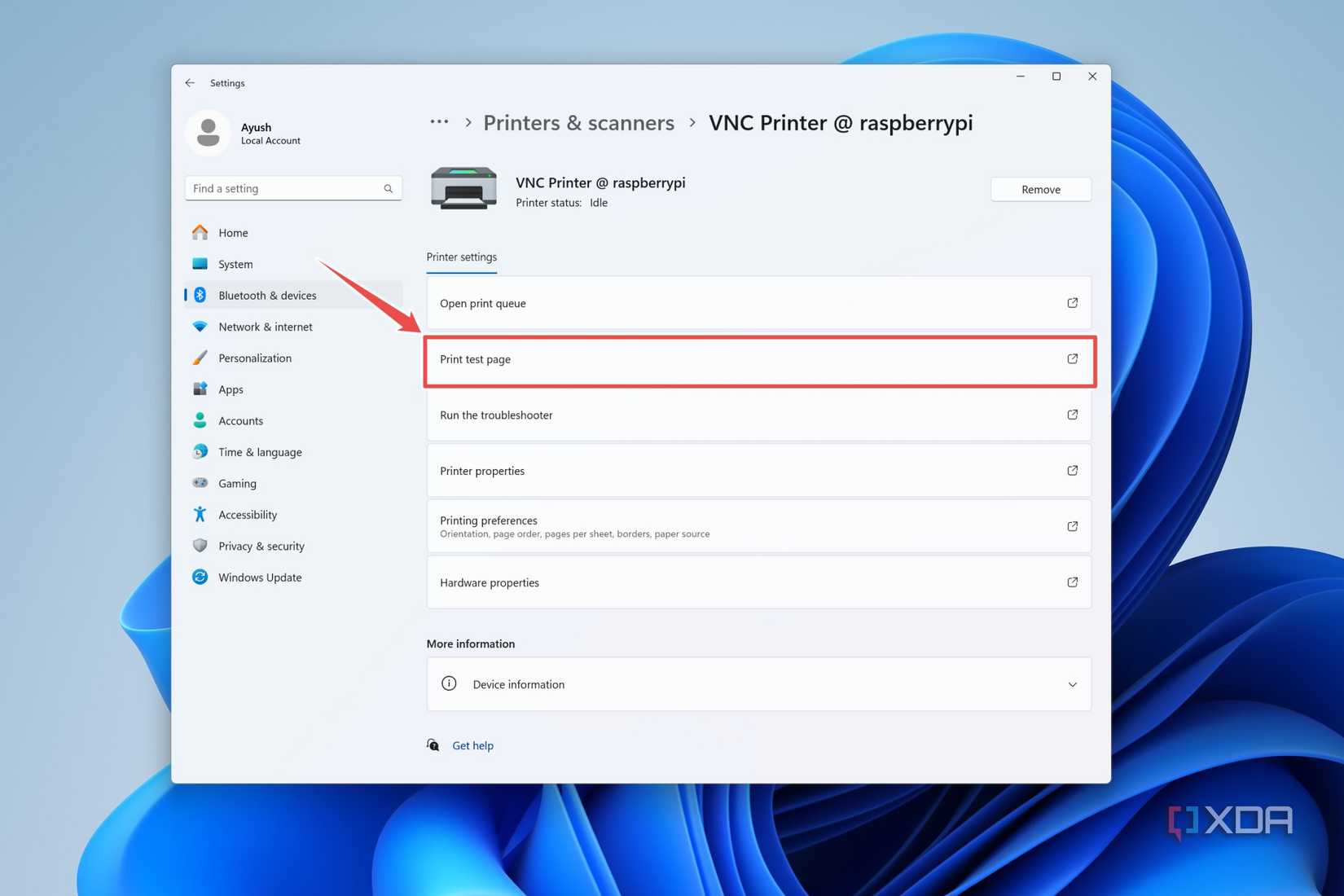Click the info icon beside Device information
The height and width of the screenshot is (896, 1344).
pos(449,683)
